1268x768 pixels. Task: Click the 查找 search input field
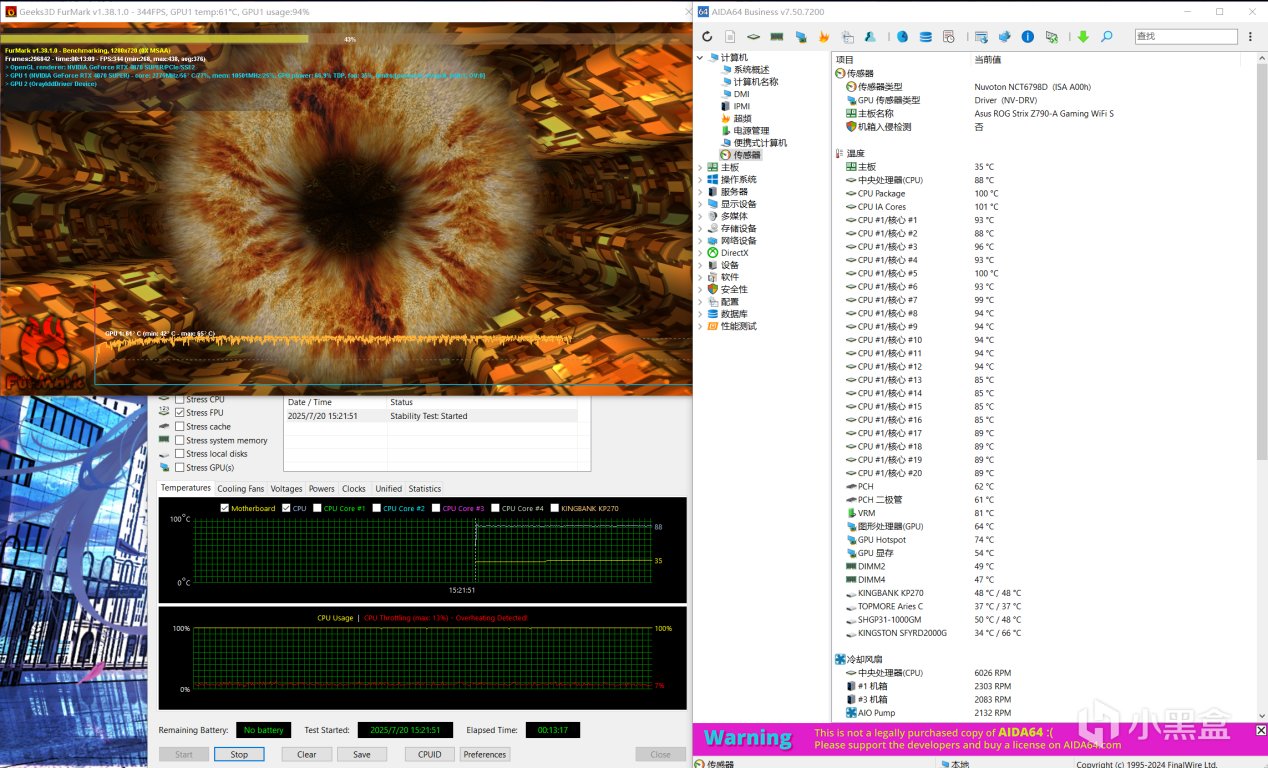tap(1185, 37)
